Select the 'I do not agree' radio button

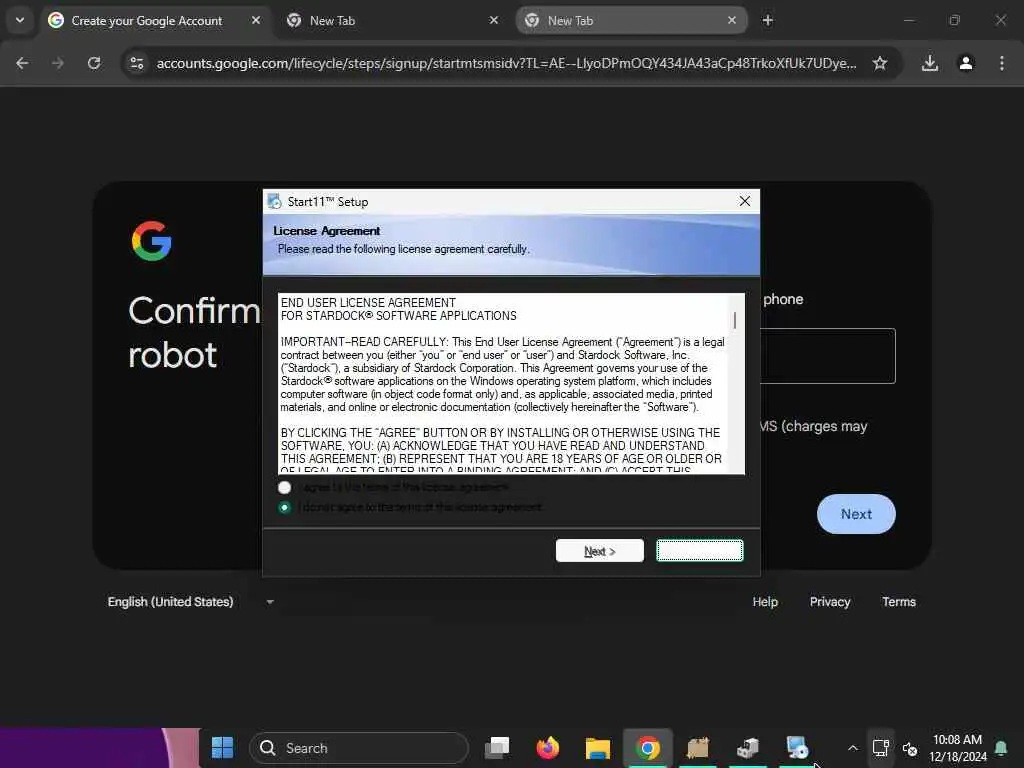pos(285,507)
